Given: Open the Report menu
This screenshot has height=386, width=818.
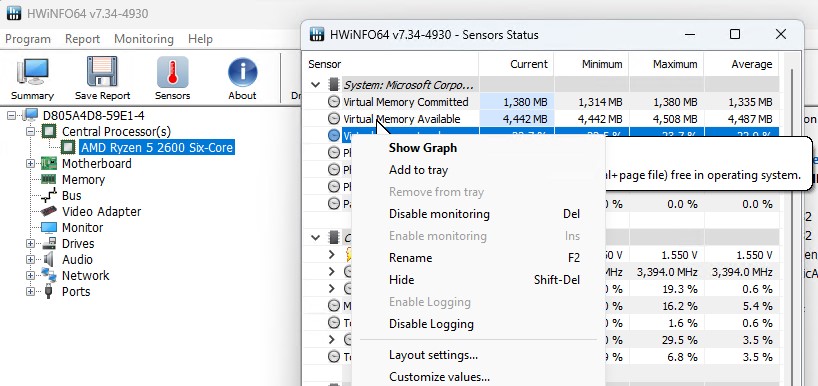Looking at the screenshot, I should pyautogui.click(x=82, y=39).
